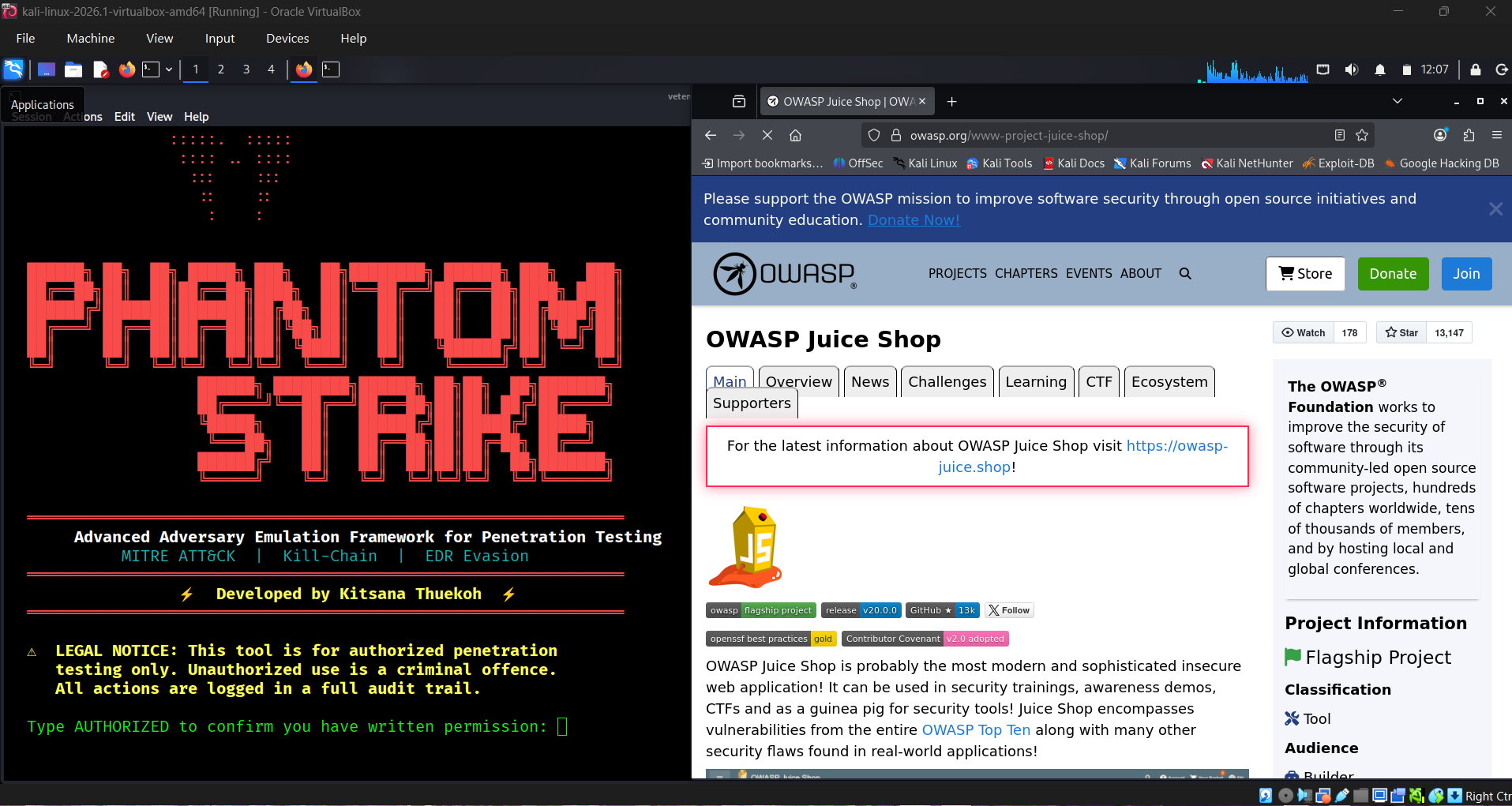Switch to the Overview tab
This screenshot has height=806, width=1512.
[799, 381]
